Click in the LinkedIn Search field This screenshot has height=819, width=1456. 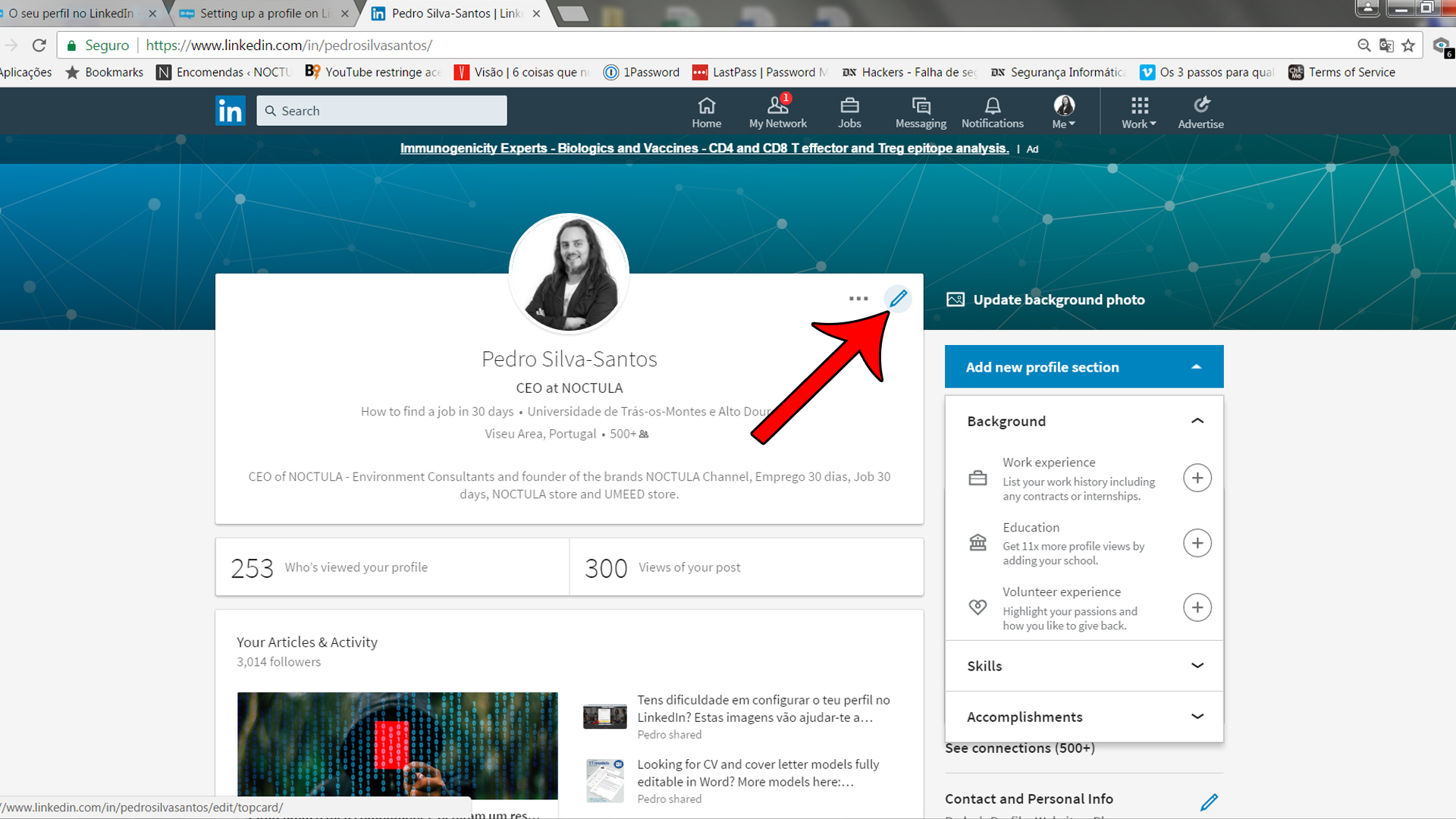pyautogui.click(x=381, y=111)
